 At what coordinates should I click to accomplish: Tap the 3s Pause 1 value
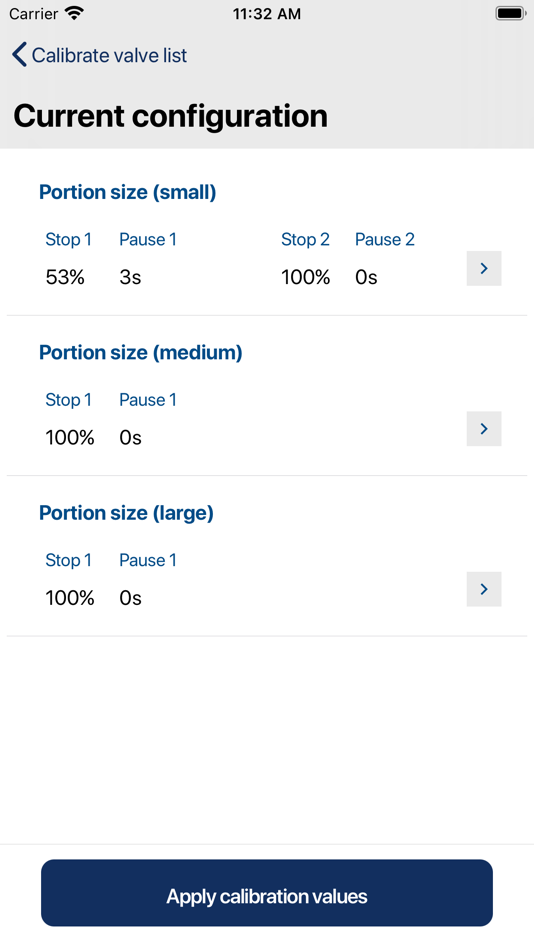pyautogui.click(x=130, y=277)
